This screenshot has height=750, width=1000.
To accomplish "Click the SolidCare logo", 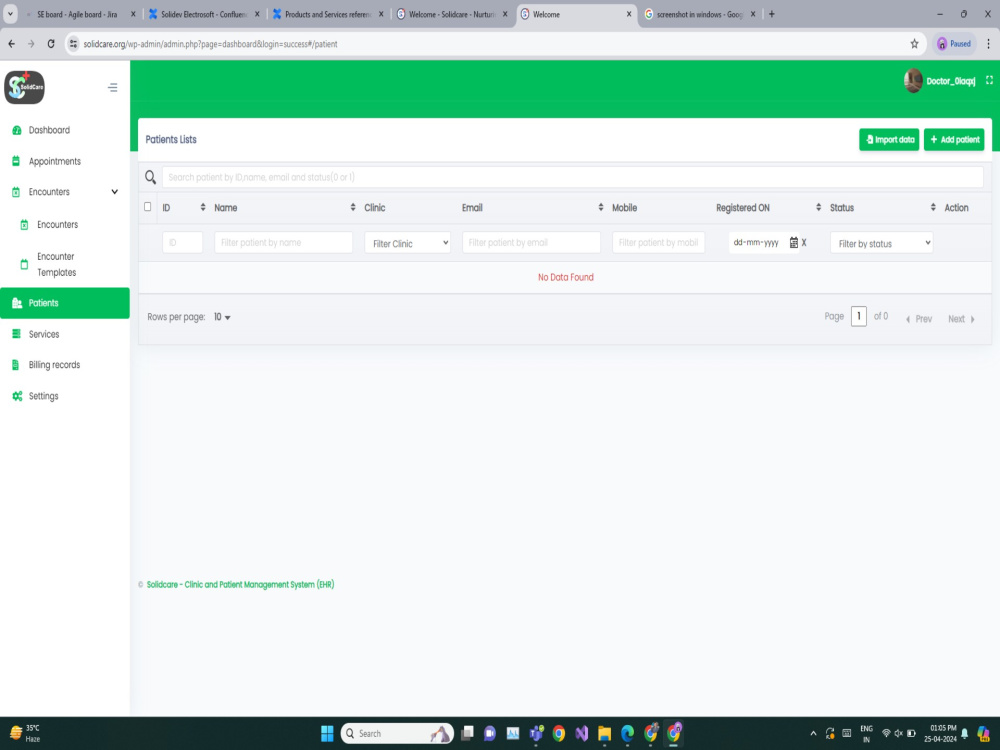I will coord(24,87).
